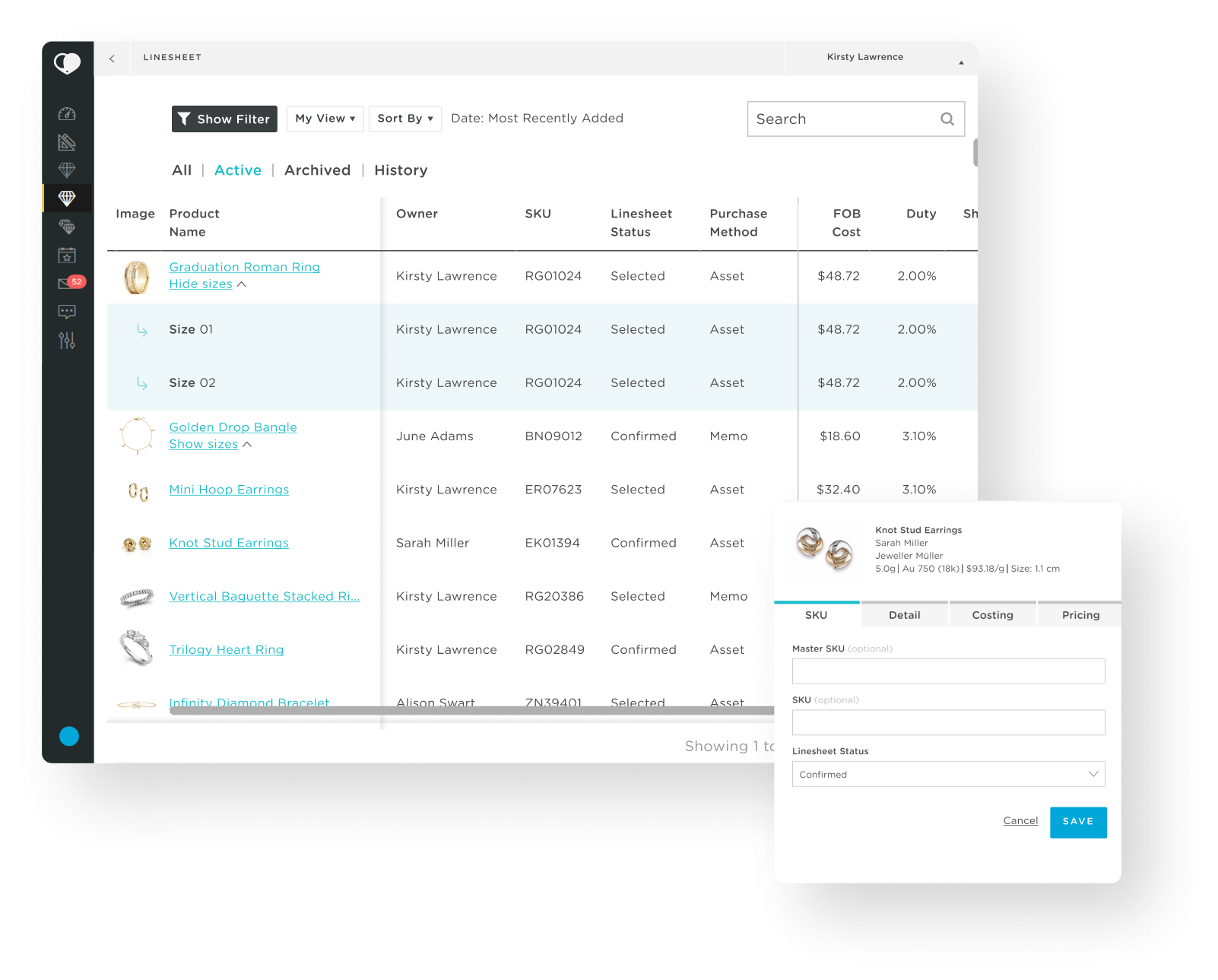Click the Master SKU input field
Viewport: 1218px width, 980px height.
coord(948,671)
